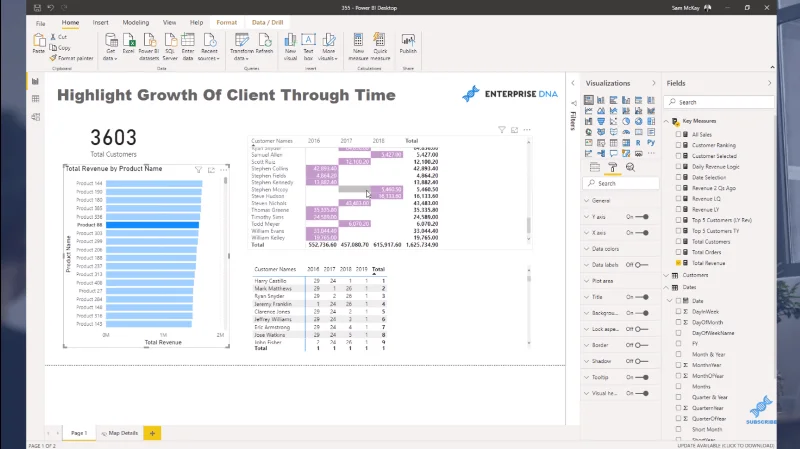Viewport: 800px width, 449px height.
Task: Expand the Customers table in Fields
Action: click(666, 275)
